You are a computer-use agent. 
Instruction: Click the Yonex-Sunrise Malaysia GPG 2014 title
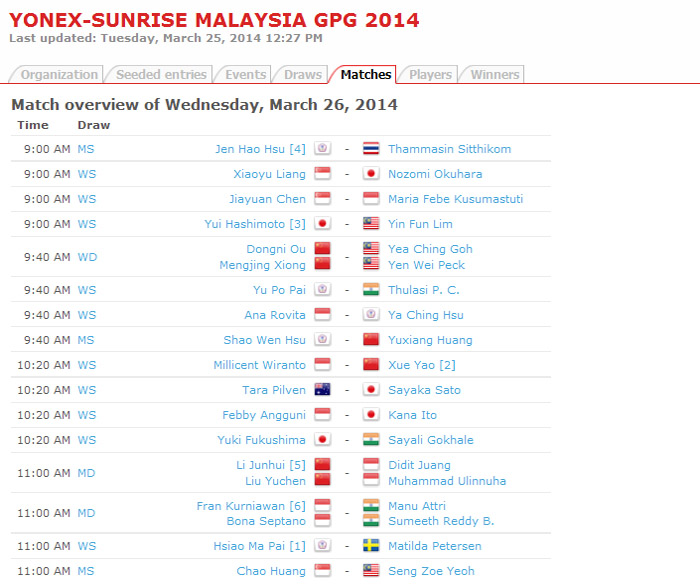pos(214,20)
